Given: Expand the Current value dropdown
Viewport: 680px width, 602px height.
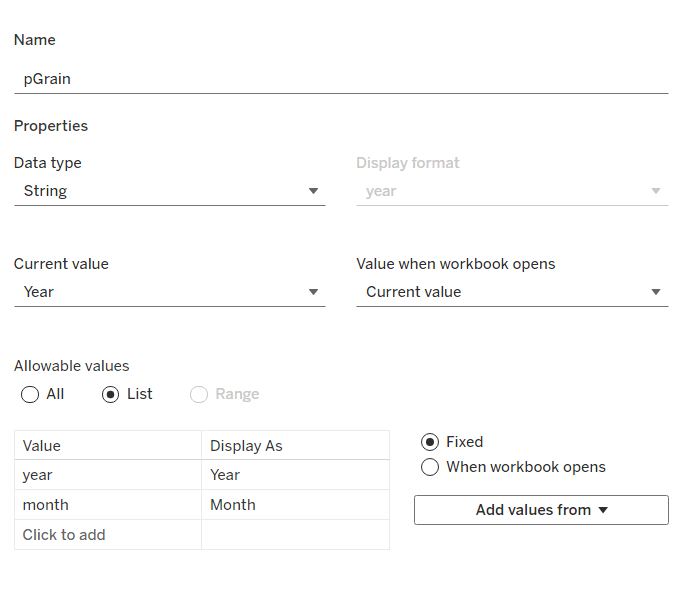Looking at the screenshot, I should 169,292.
